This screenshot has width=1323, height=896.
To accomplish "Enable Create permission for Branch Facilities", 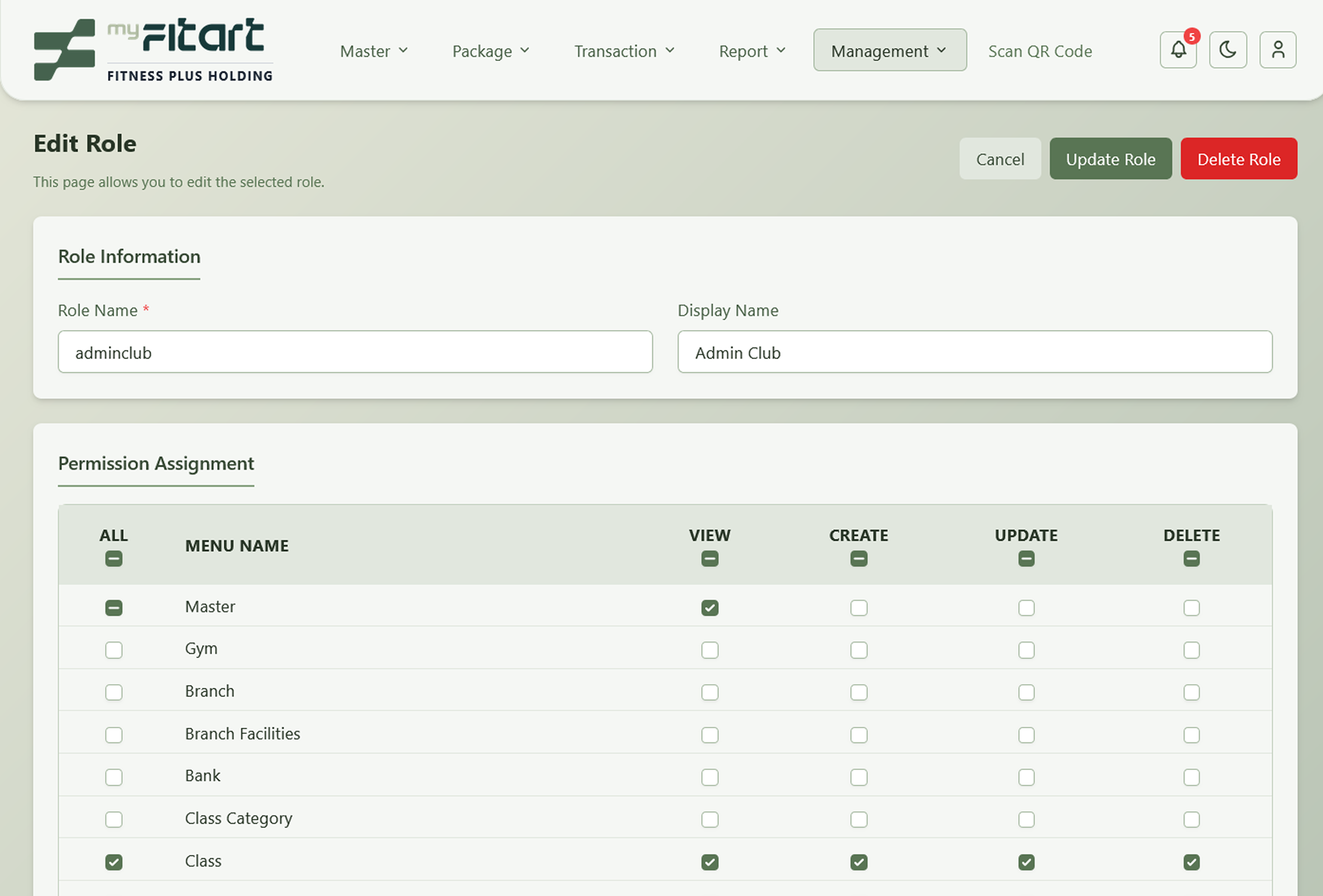I will [859, 734].
